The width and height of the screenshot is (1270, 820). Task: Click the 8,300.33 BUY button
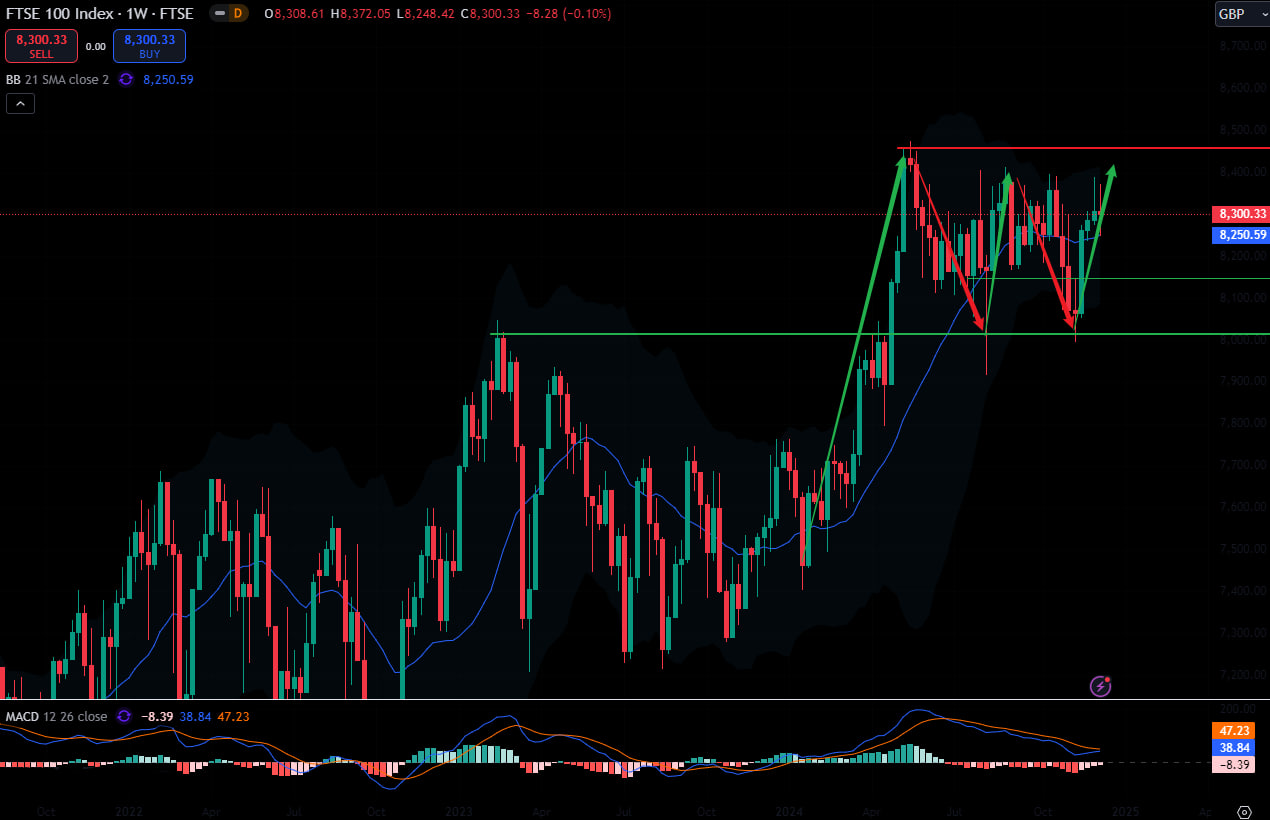click(x=149, y=46)
